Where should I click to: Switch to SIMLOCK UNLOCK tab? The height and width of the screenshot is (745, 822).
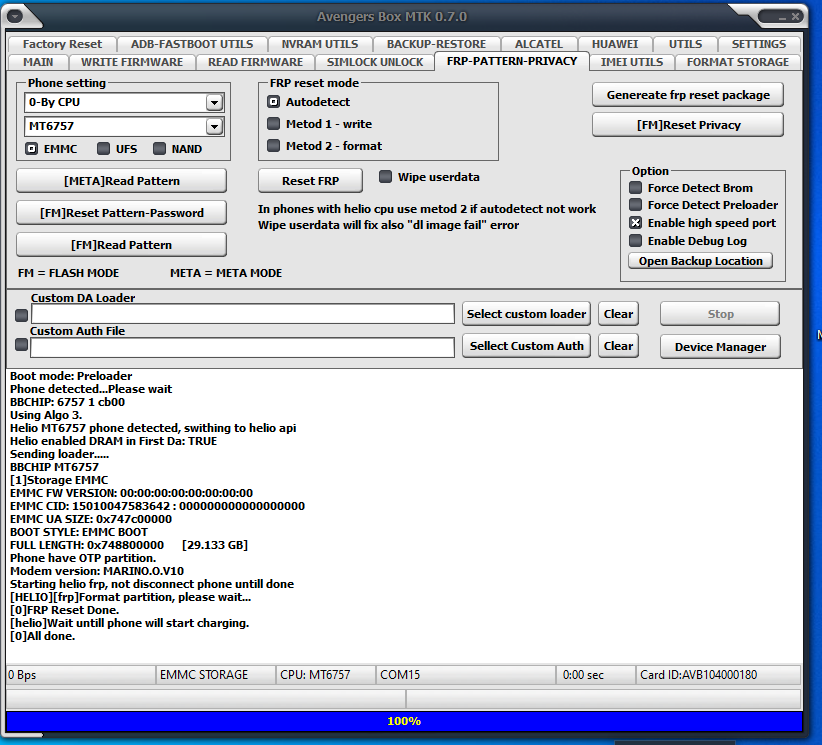375,62
